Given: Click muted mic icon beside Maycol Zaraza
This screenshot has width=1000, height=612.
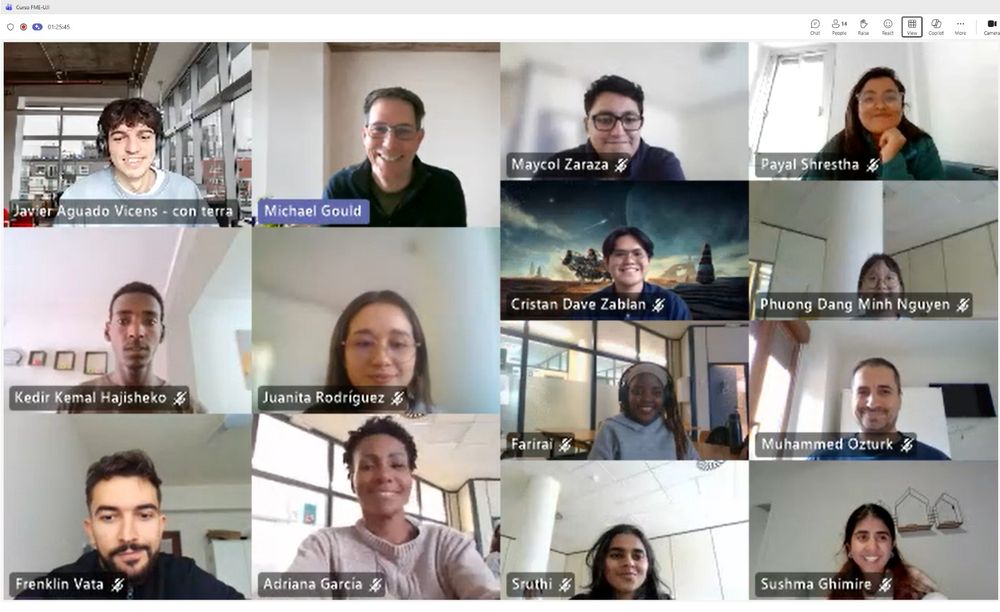Looking at the screenshot, I should coord(621,165).
